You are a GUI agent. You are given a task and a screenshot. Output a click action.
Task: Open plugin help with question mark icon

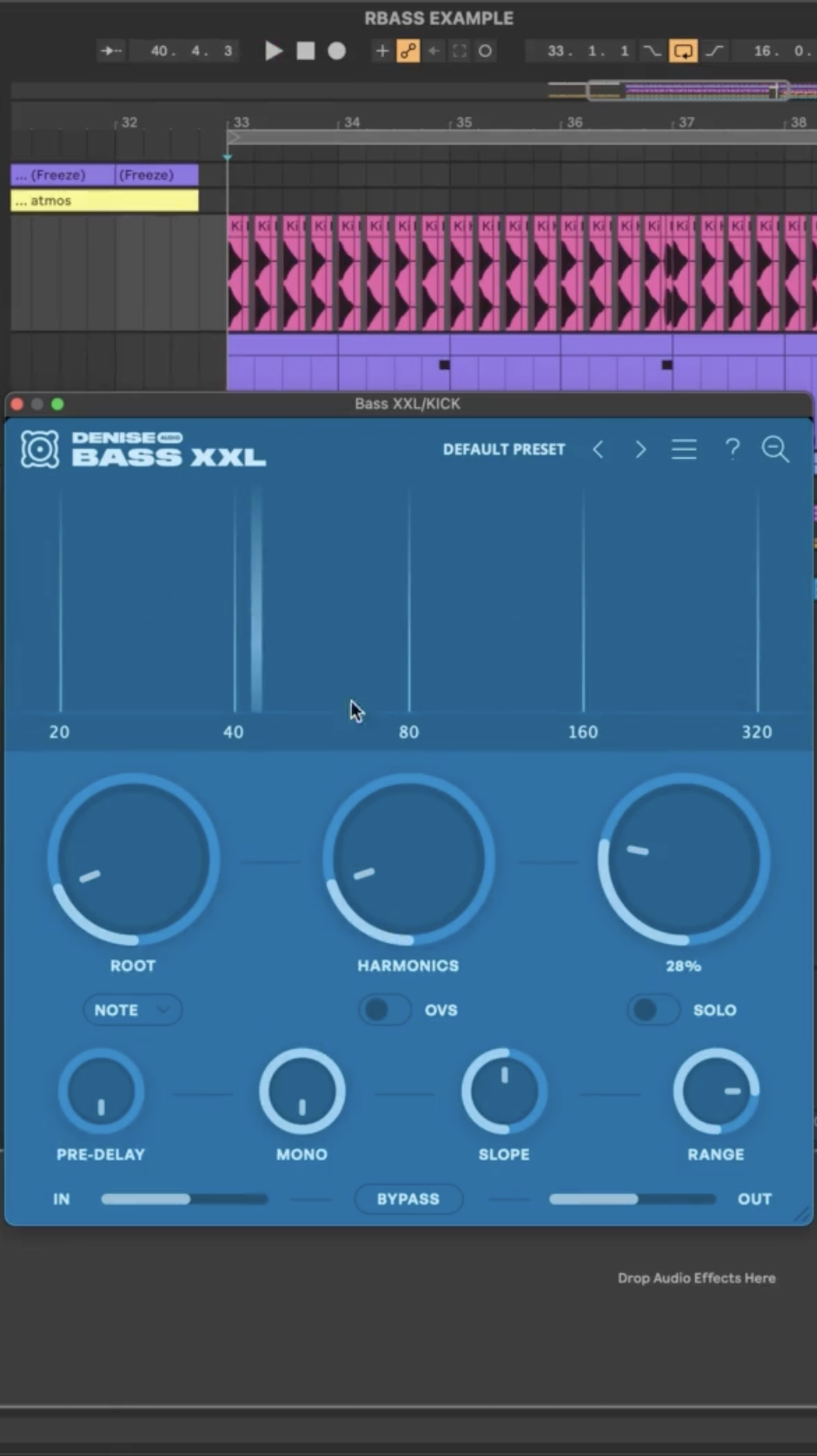pos(733,448)
